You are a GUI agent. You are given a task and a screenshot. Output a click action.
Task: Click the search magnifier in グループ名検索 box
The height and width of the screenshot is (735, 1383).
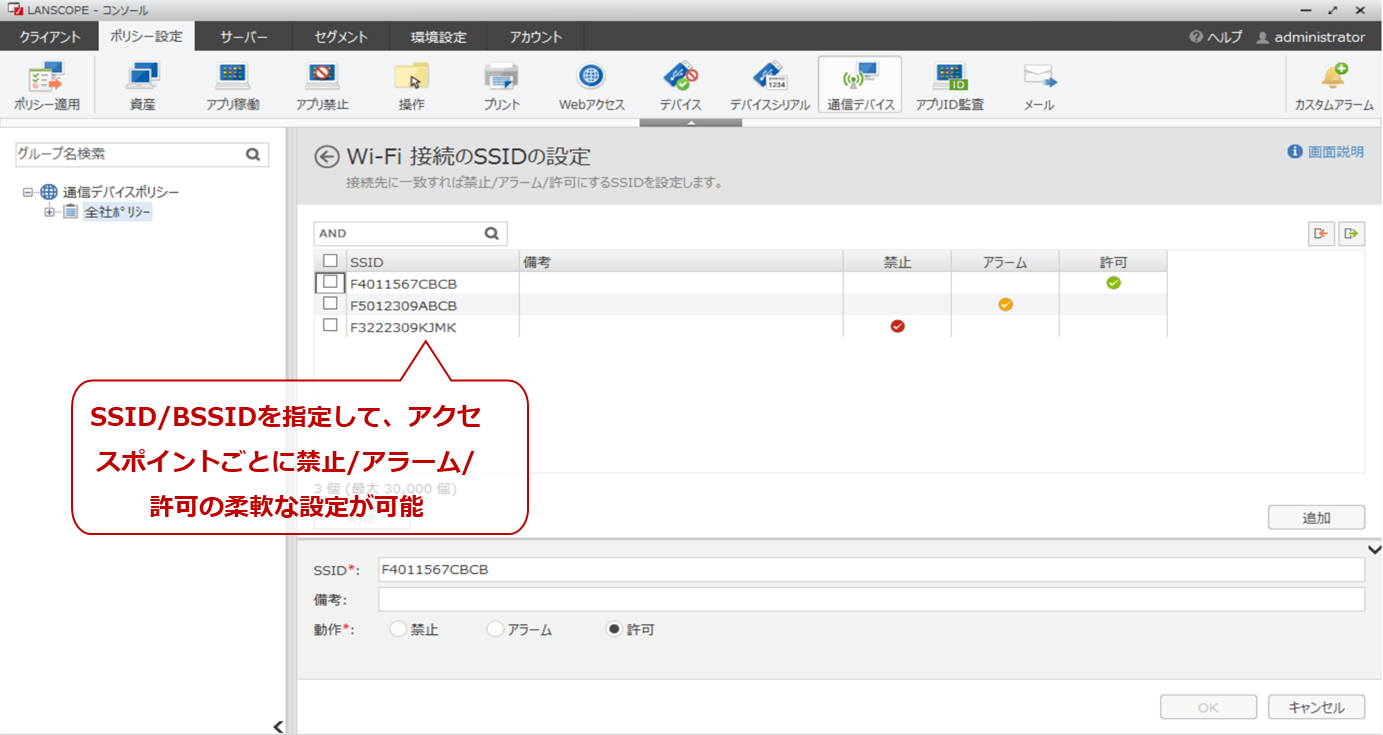pyautogui.click(x=253, y=154)
